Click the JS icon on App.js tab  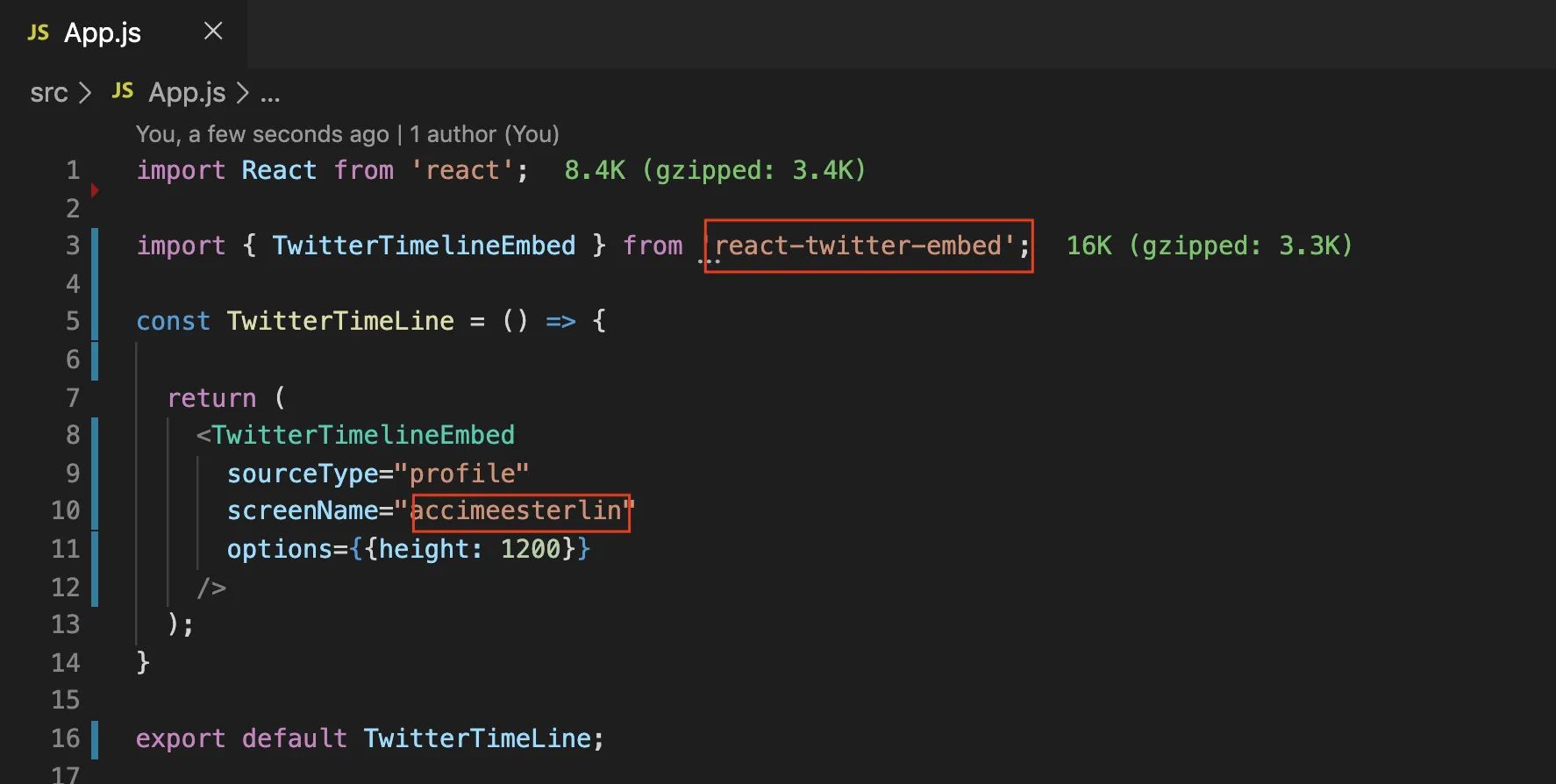click(38, 33)
